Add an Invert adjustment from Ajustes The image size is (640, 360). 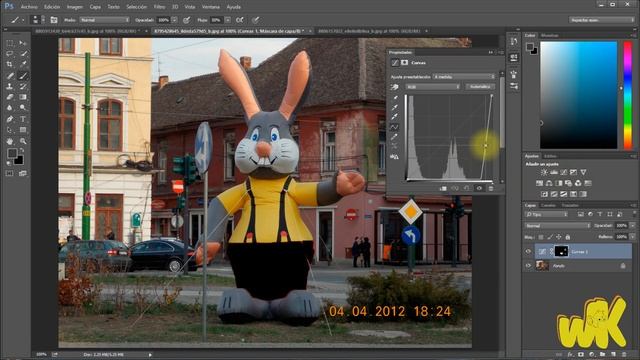[x=544, y=194]
